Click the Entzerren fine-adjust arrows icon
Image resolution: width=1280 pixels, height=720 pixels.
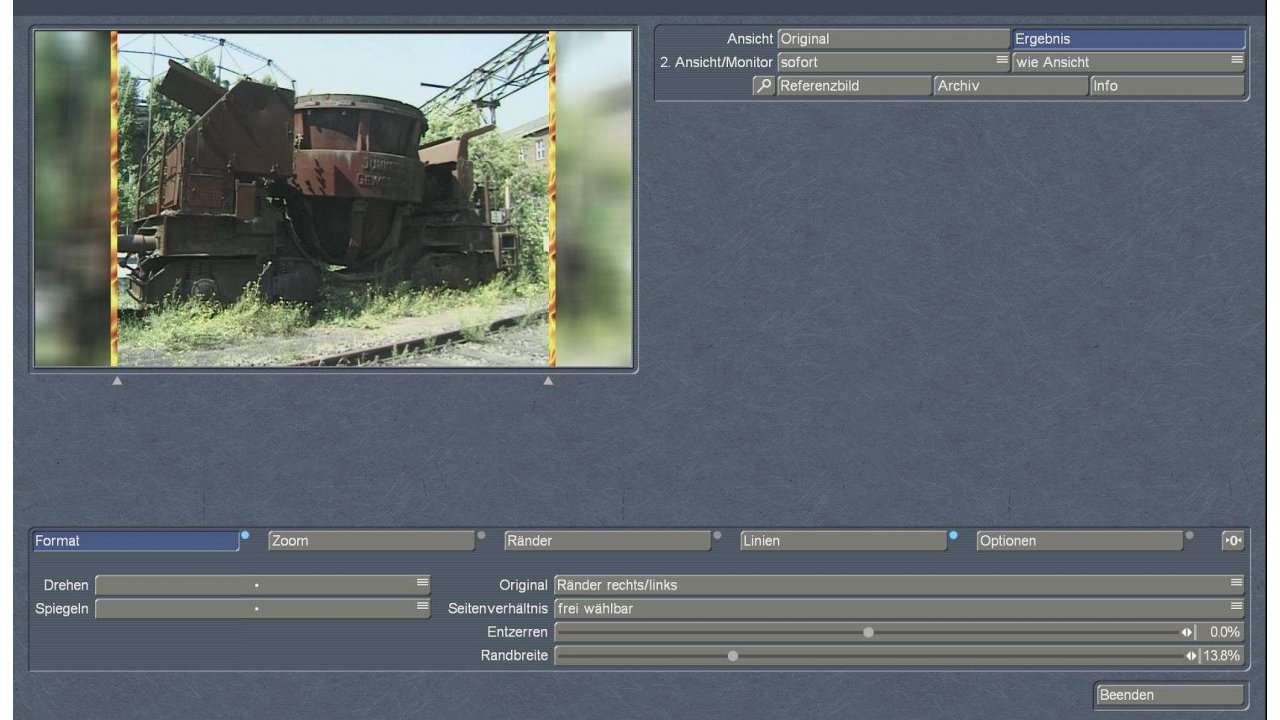click(x=1186, y=632)
